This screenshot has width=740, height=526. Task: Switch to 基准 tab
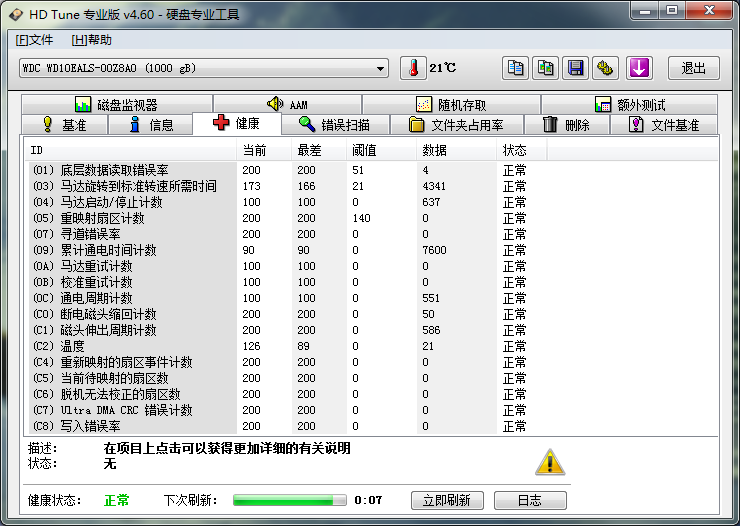coord(65,125)
